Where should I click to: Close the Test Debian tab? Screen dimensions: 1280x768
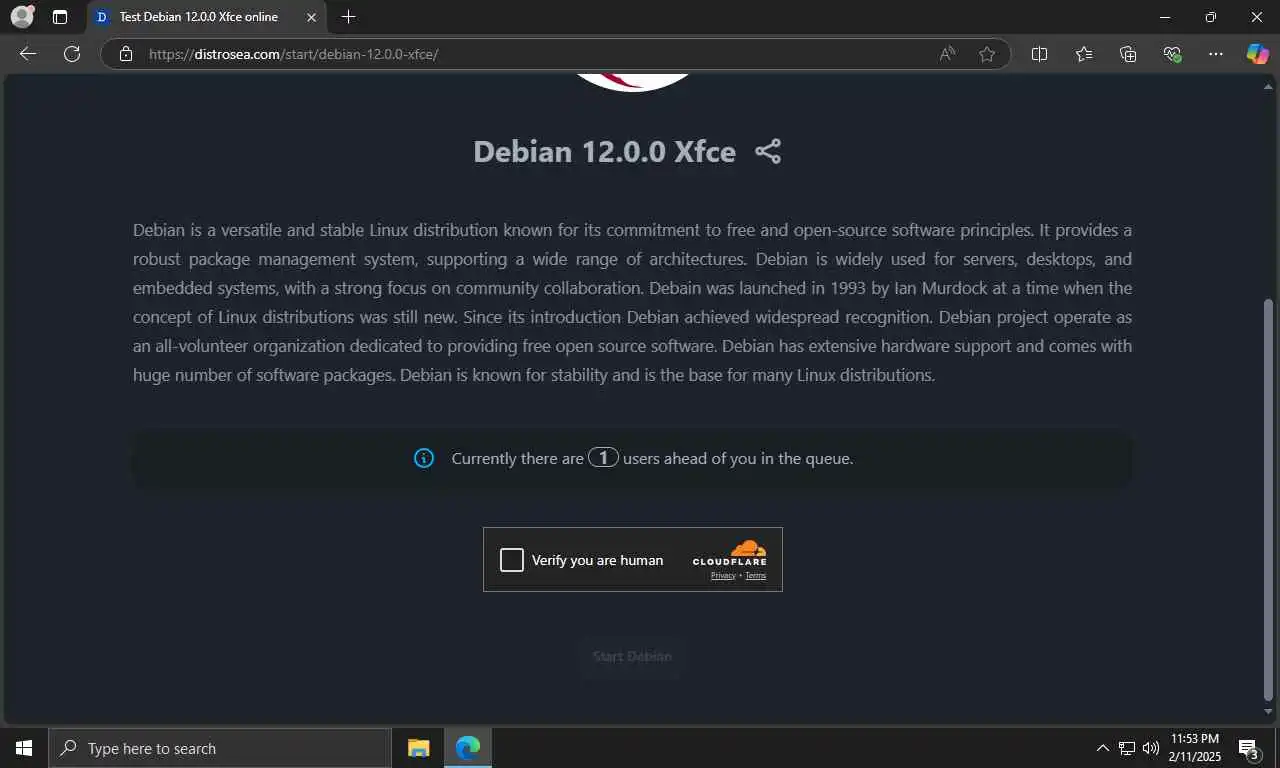point(311,17)
